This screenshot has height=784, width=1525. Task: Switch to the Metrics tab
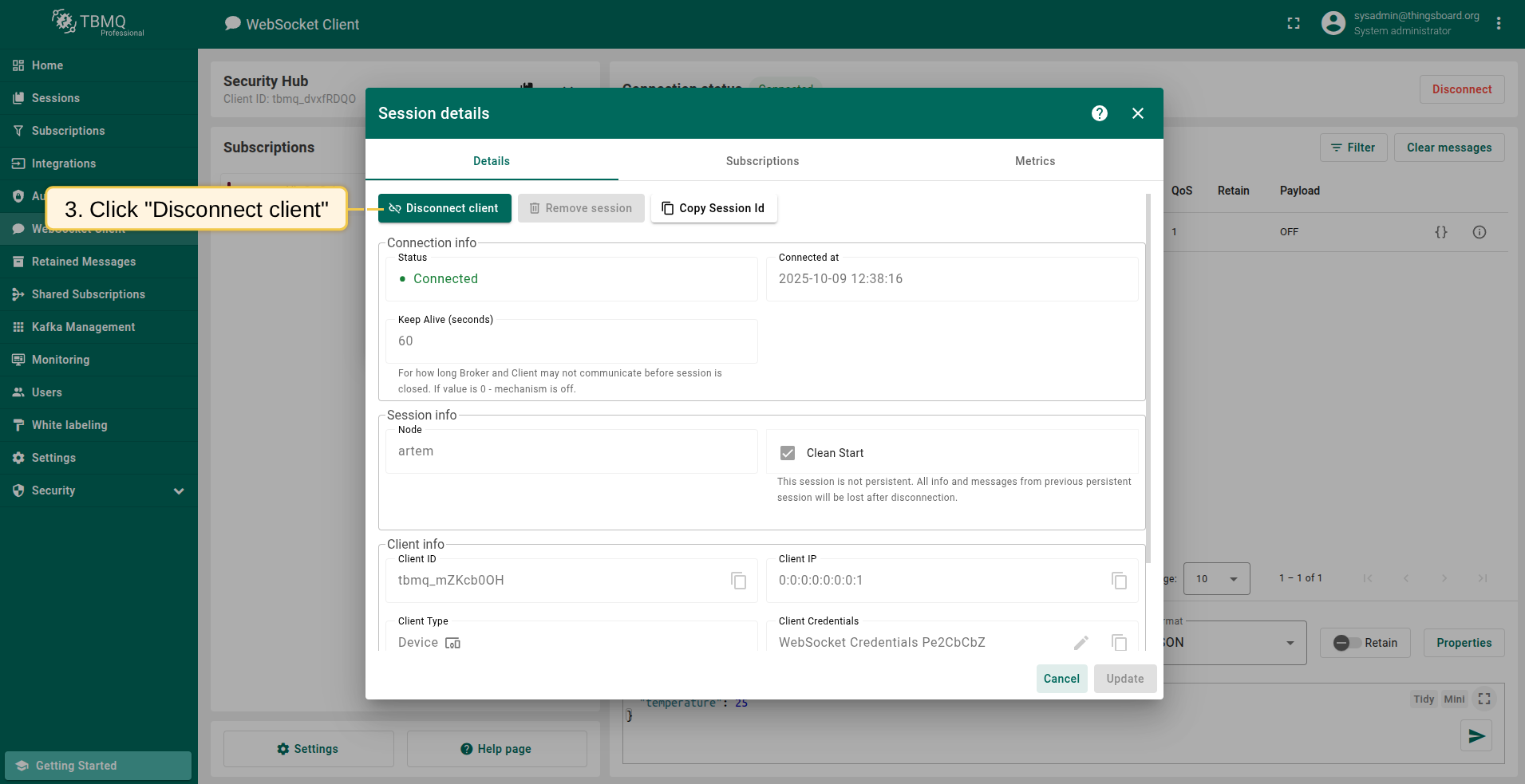[1034, 161]
